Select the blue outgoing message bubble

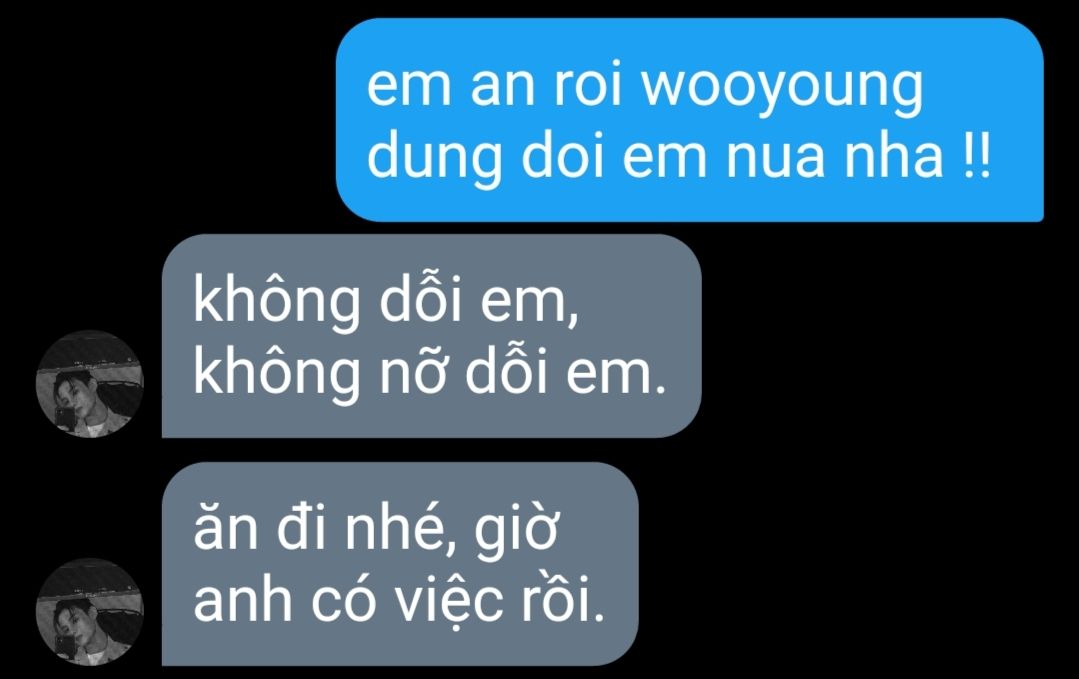pos(690,120)
